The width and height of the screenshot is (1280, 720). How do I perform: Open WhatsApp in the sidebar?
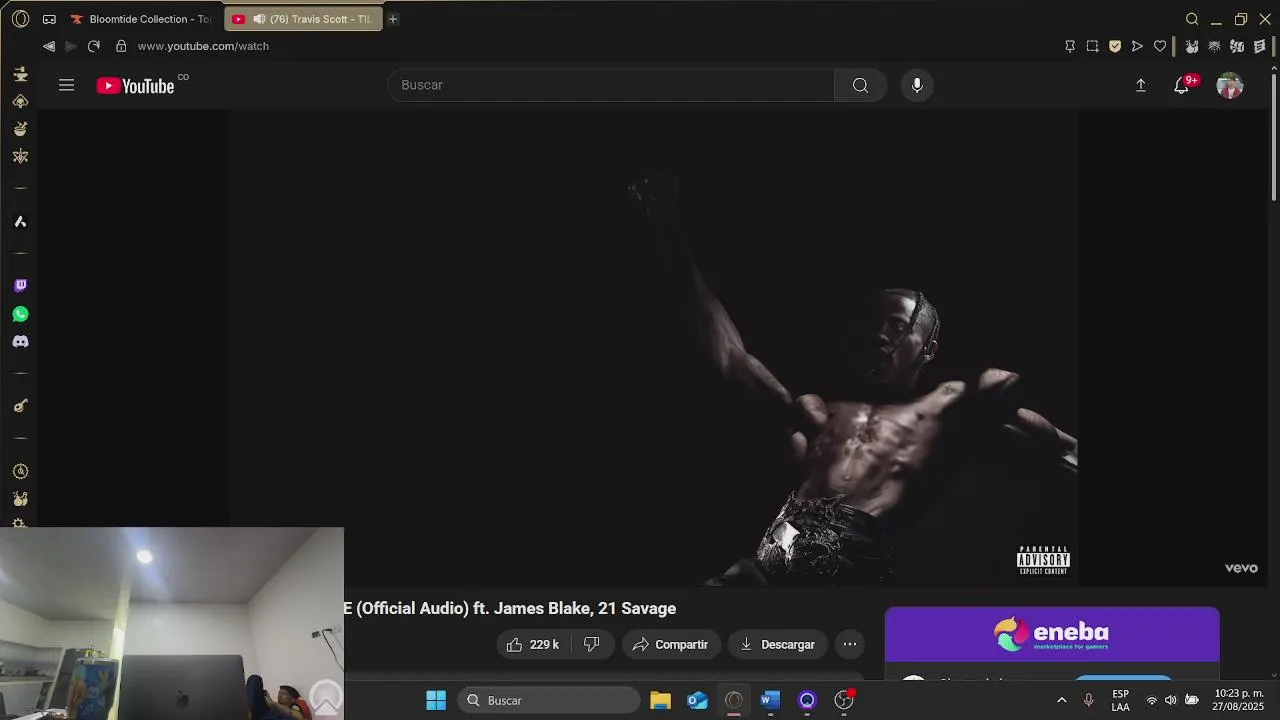(20, 314)
